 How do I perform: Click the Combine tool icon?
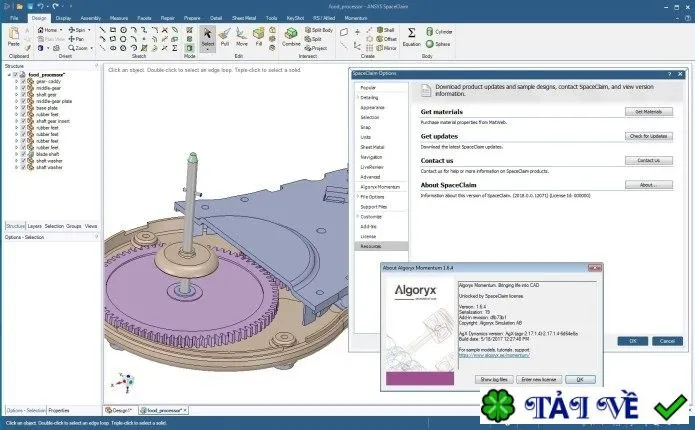coord(291,37)
